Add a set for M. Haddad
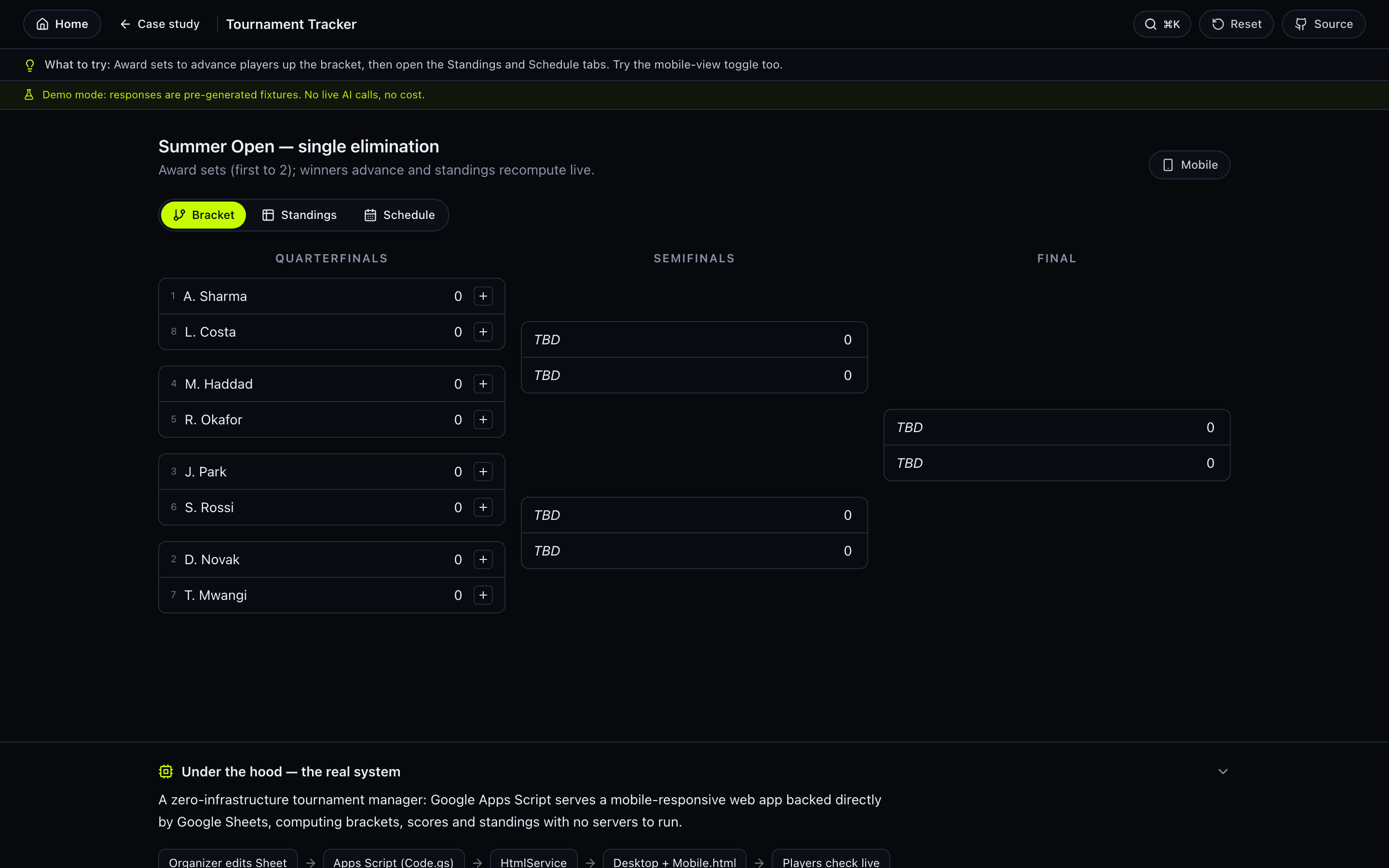 pyautogui.click(x=483, y=384)
